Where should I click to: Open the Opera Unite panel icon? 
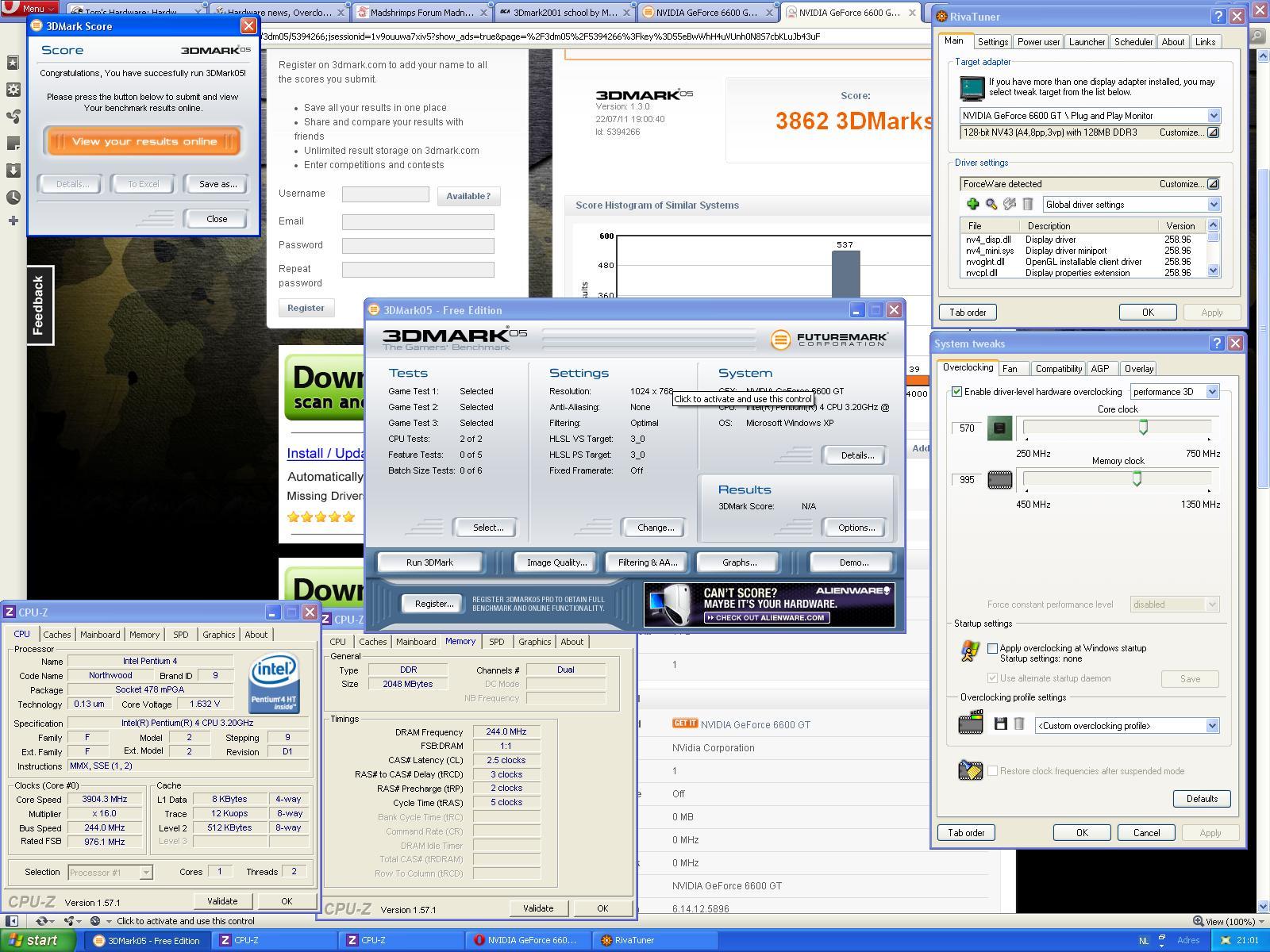[13, 117]
